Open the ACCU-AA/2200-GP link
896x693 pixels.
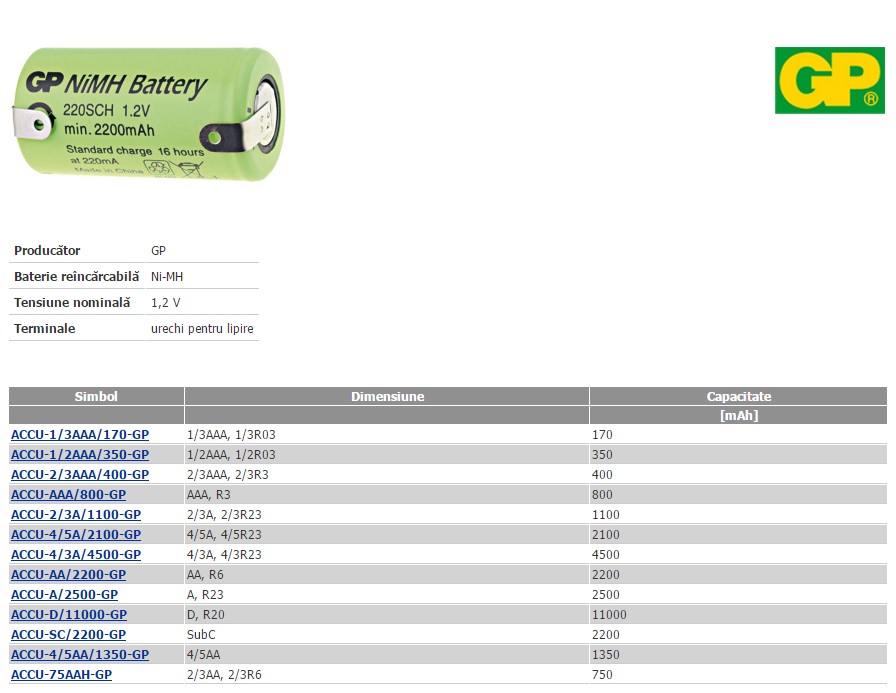click(69, 575)
